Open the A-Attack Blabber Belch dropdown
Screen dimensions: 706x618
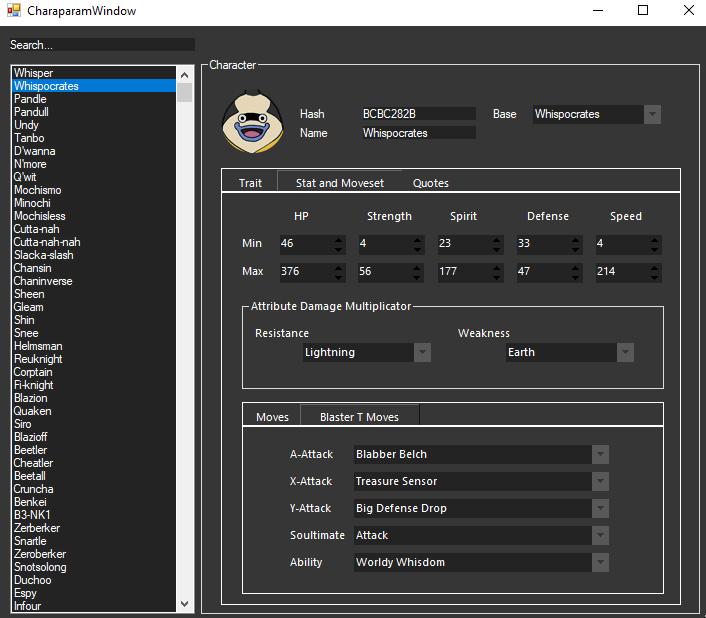coord(600,454)
